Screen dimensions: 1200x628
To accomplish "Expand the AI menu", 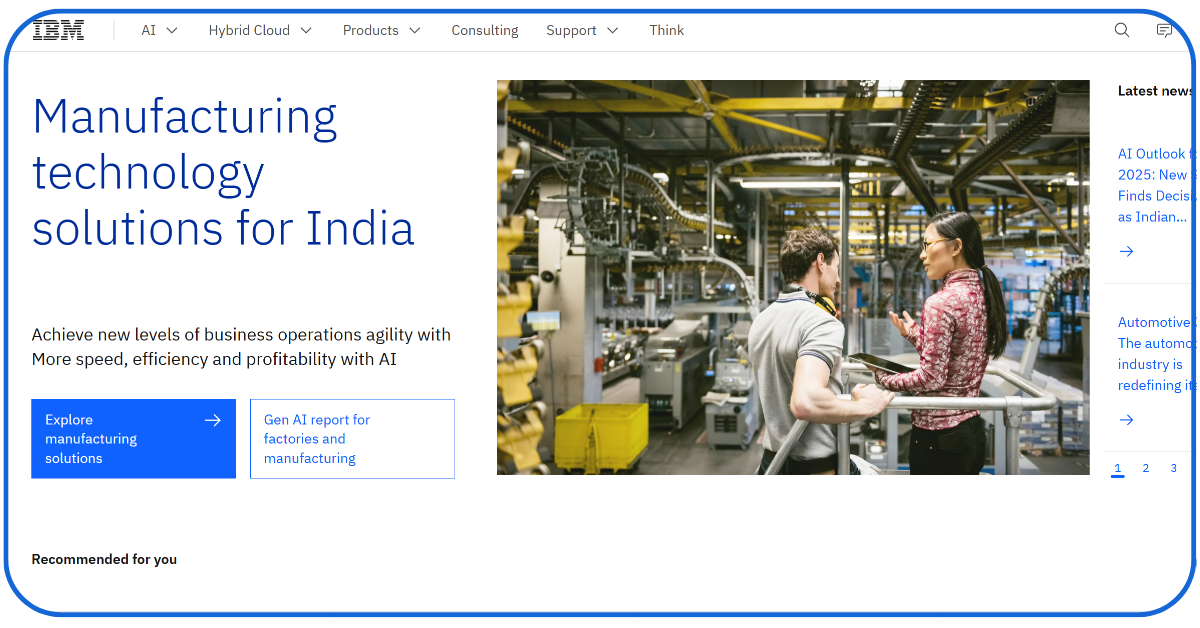I will (159, 30).
